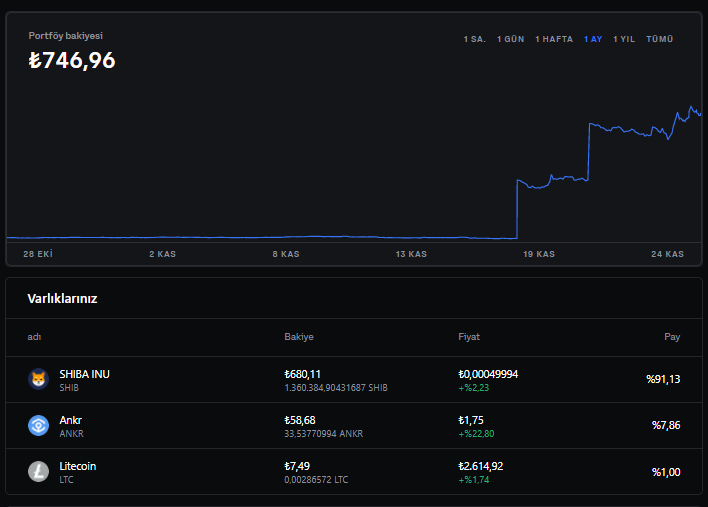
Task: Click the 13 KAS axis date
Action: (411, 254)
